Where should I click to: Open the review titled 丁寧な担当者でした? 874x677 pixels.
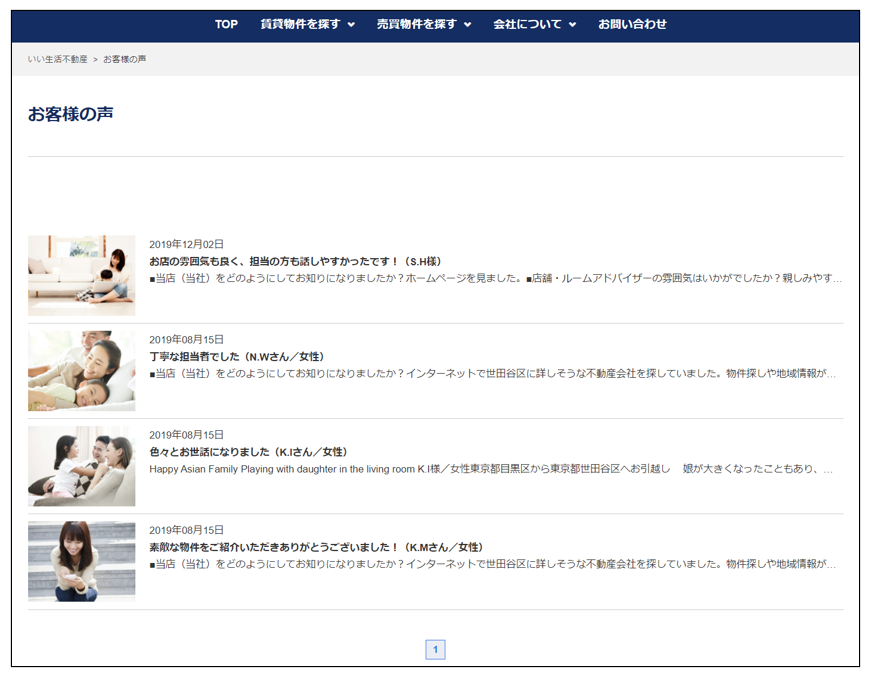click(237, 356)
